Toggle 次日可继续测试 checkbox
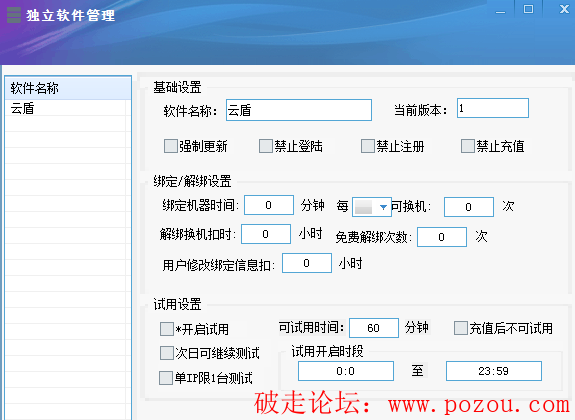This screenshot has height=420, width=575. pyautogui.click(x=167, y=353)
